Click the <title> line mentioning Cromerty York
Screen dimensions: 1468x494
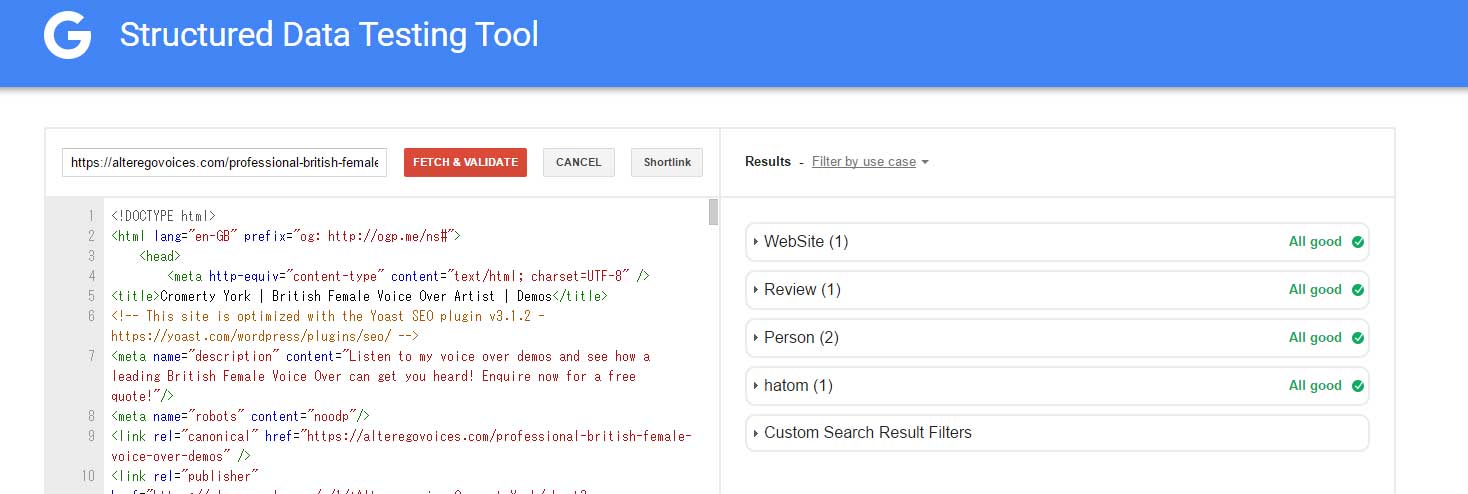(x=359, y=296)
